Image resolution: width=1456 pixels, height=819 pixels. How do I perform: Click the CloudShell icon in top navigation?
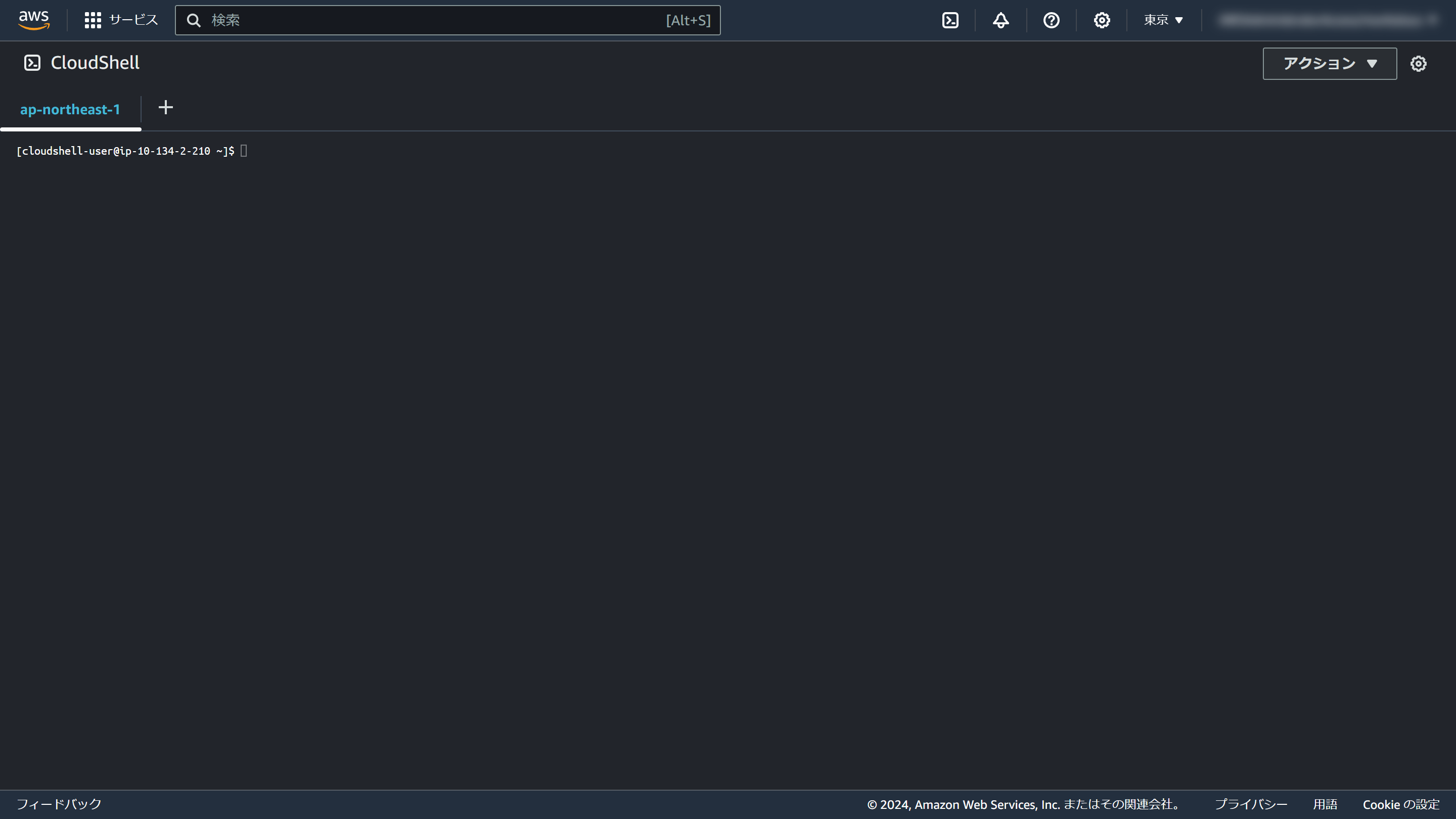click(950, 20)
